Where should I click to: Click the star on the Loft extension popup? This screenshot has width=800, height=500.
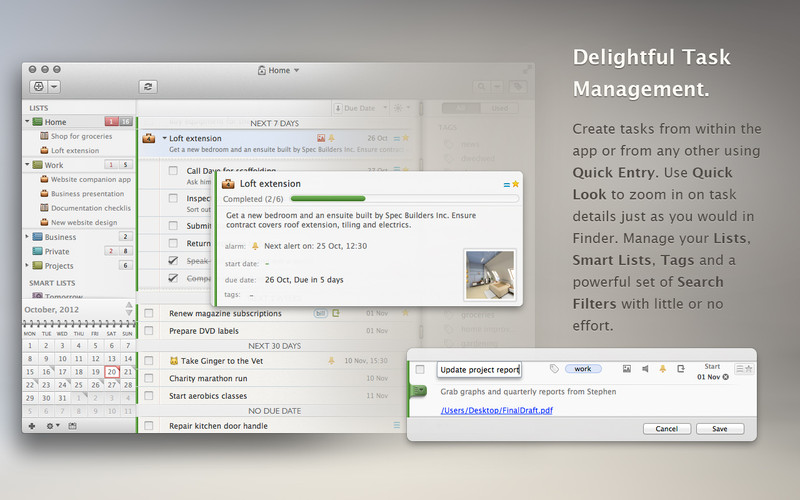[516, 184]
